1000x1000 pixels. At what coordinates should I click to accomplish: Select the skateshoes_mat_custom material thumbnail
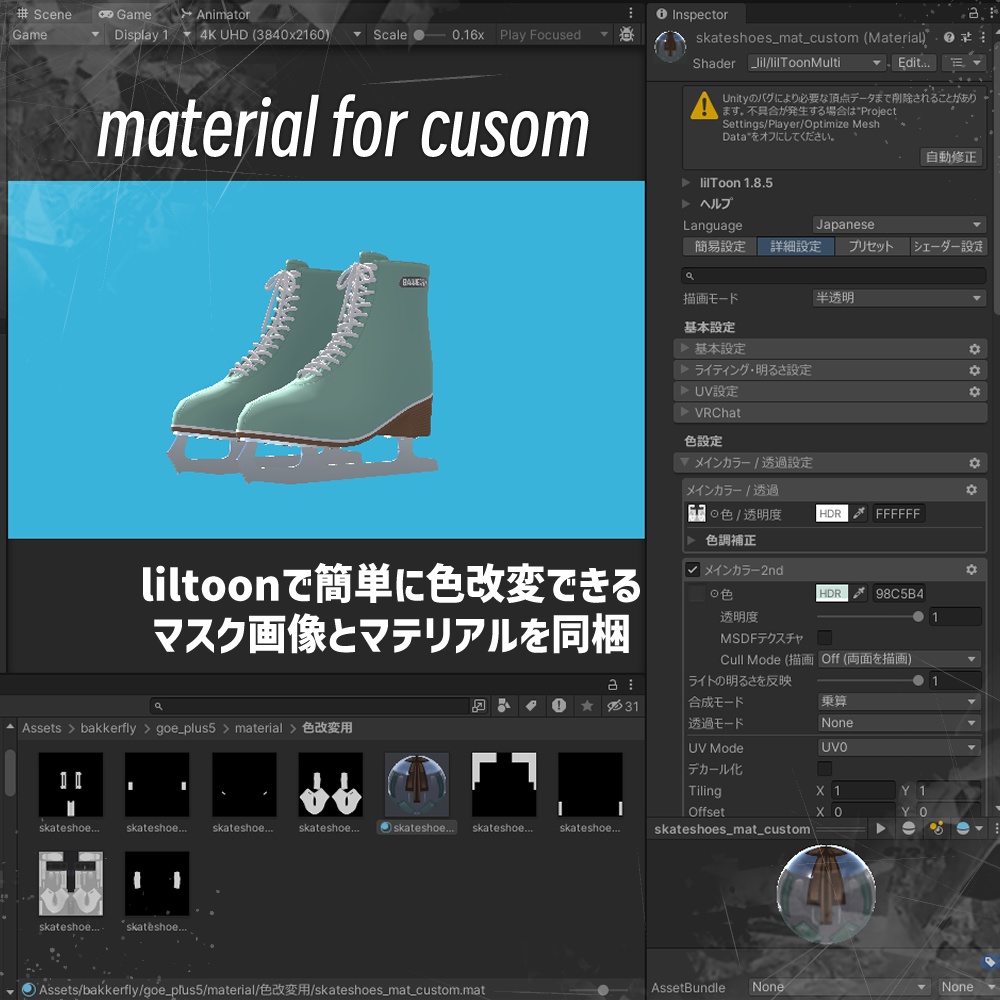point(416,784)
